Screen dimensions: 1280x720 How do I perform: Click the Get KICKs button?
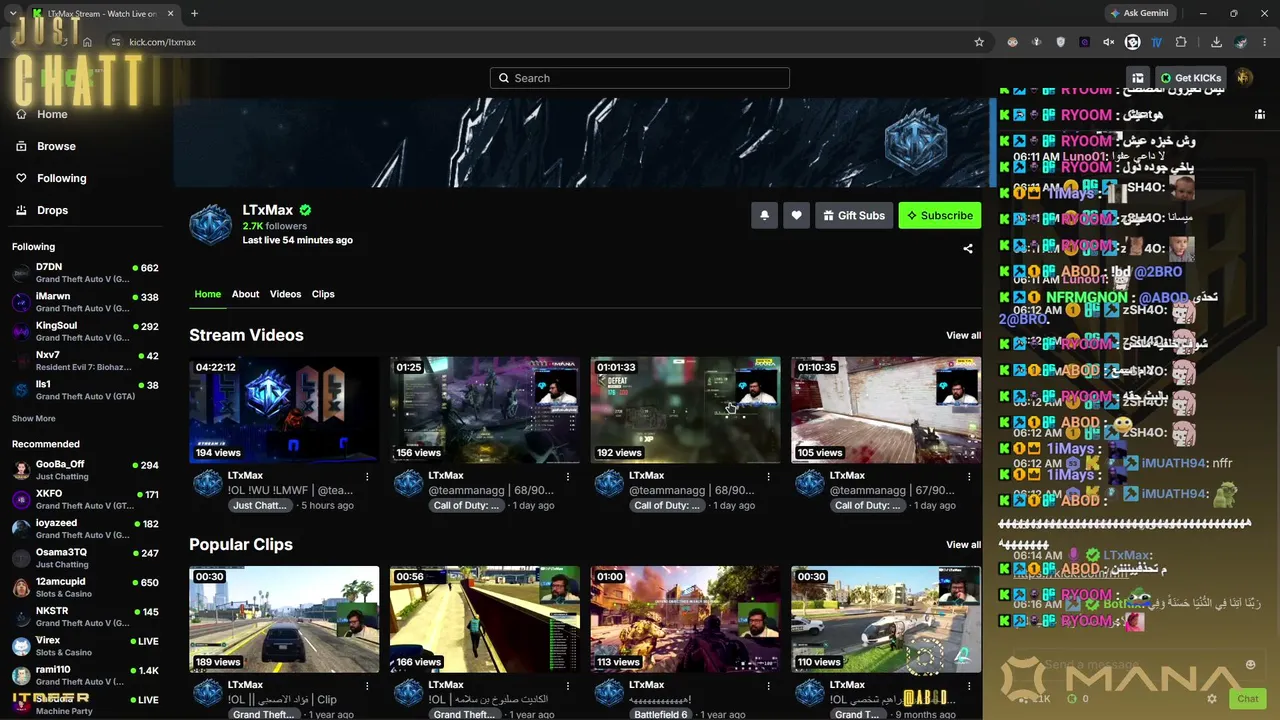tap(1190, 78)
